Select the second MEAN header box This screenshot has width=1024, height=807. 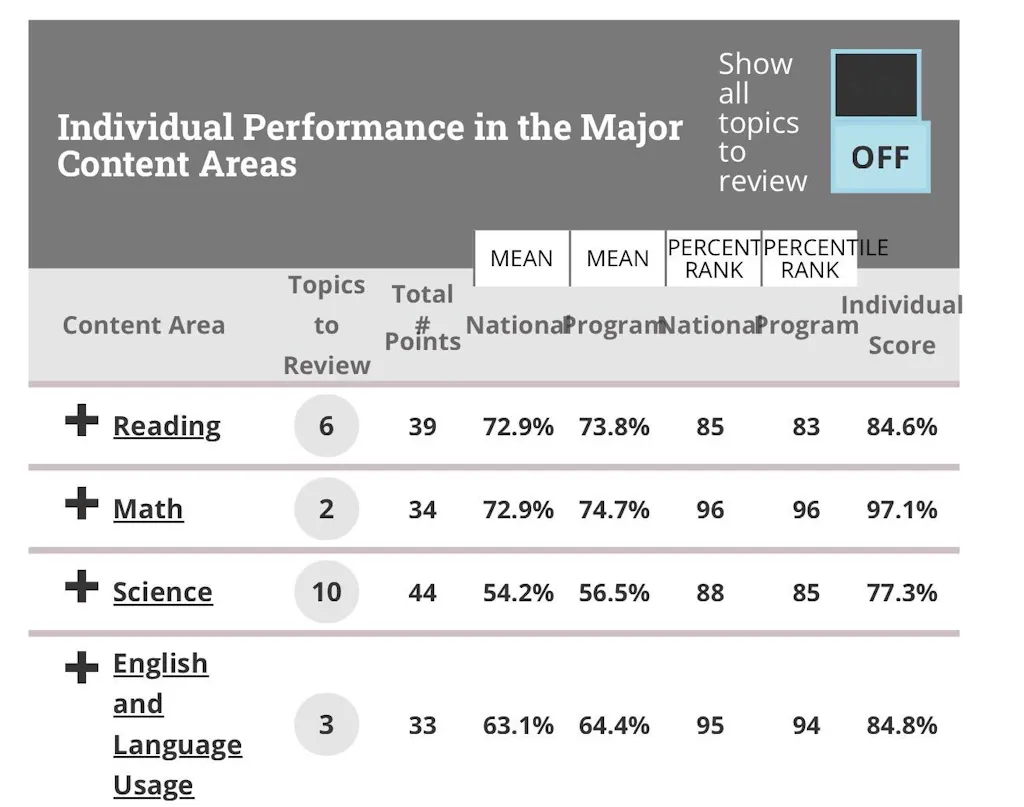pyautogui.click(x=617, y=259)
